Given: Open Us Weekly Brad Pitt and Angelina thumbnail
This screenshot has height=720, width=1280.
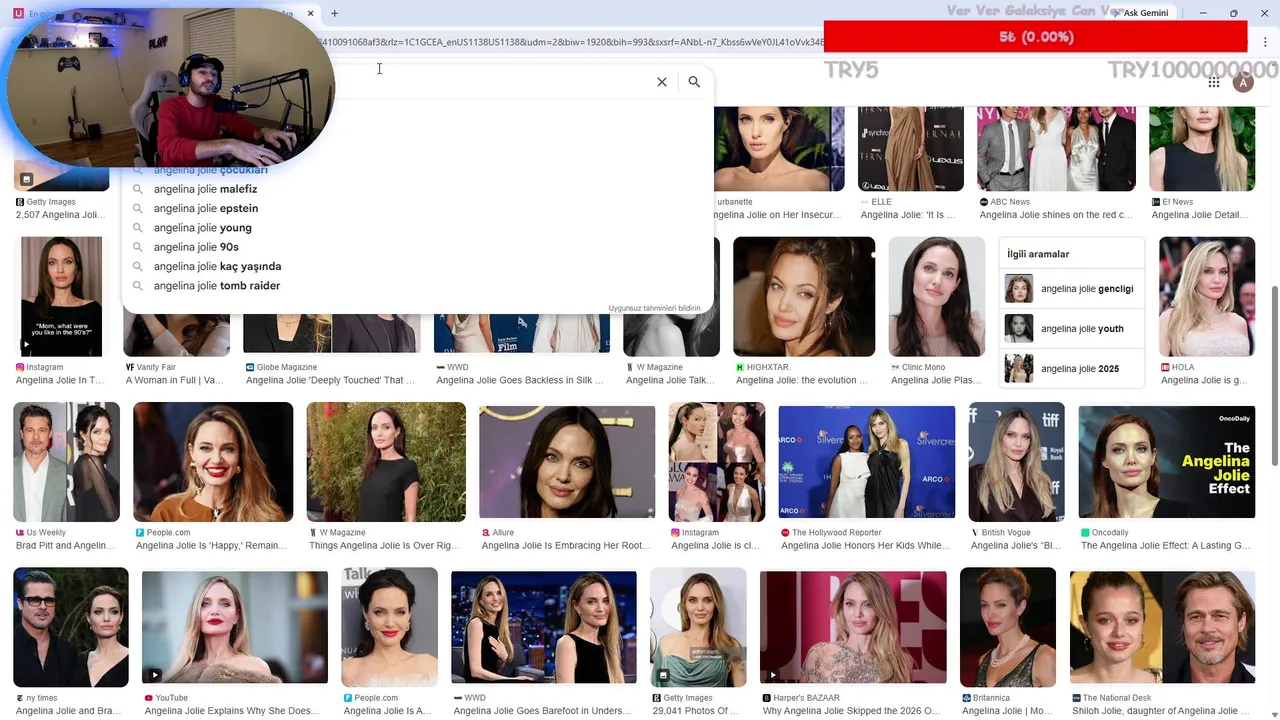Looking at the screenshot, I should (x=66, y=462).
